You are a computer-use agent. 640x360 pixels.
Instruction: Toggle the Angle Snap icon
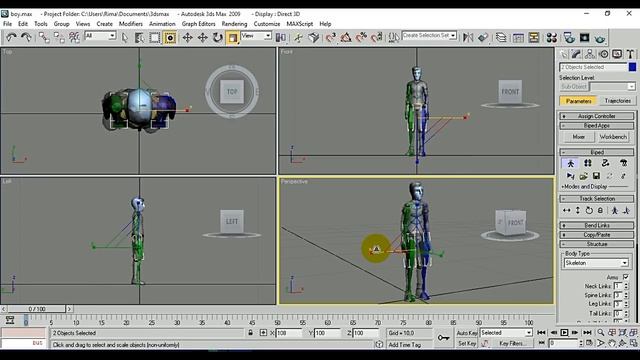click(x=346, y=38)
